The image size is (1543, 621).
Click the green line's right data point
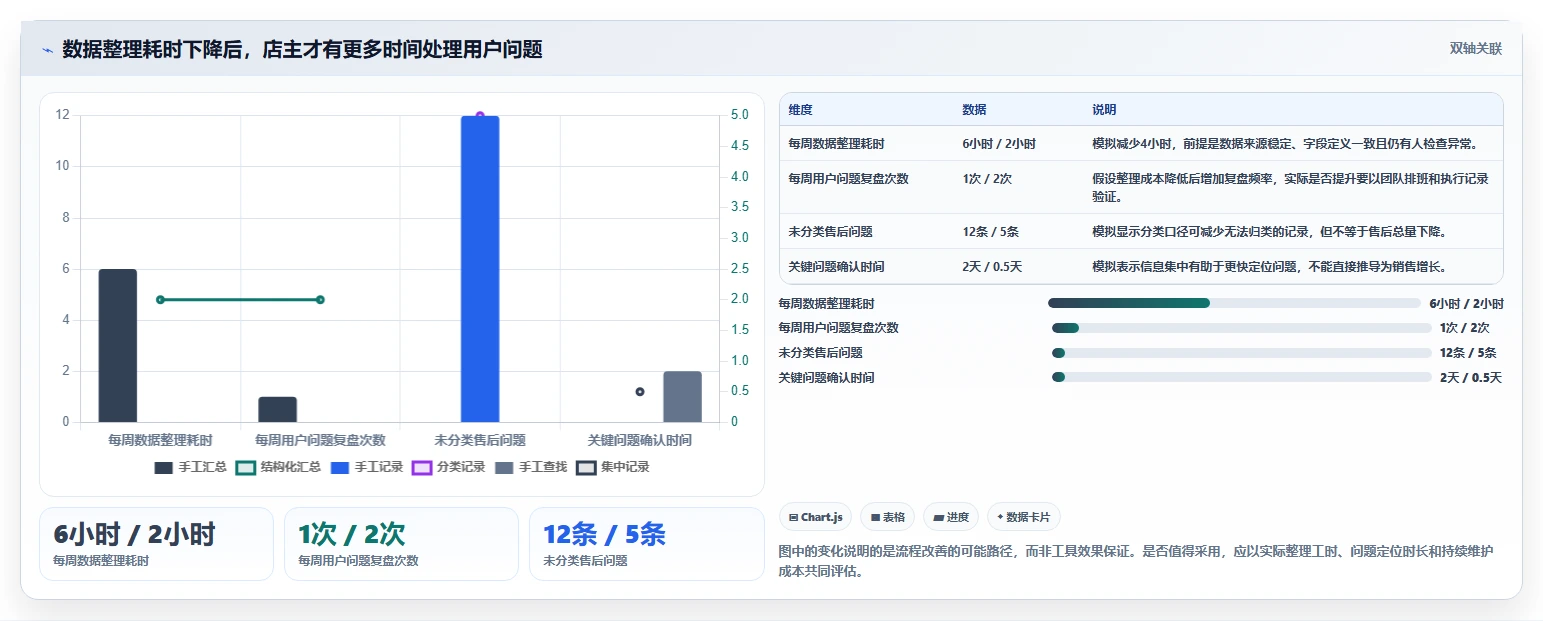320,299
